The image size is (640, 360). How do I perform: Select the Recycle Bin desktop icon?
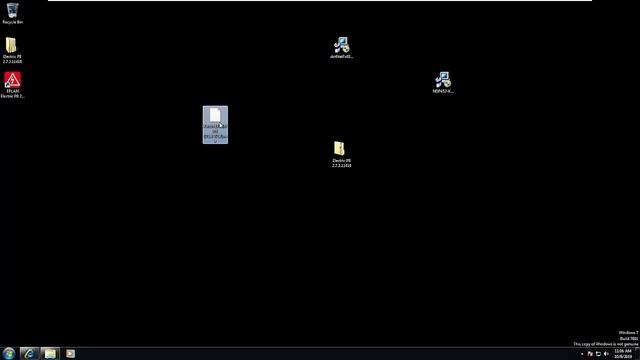pyautogui.click(x=12, y=13)
